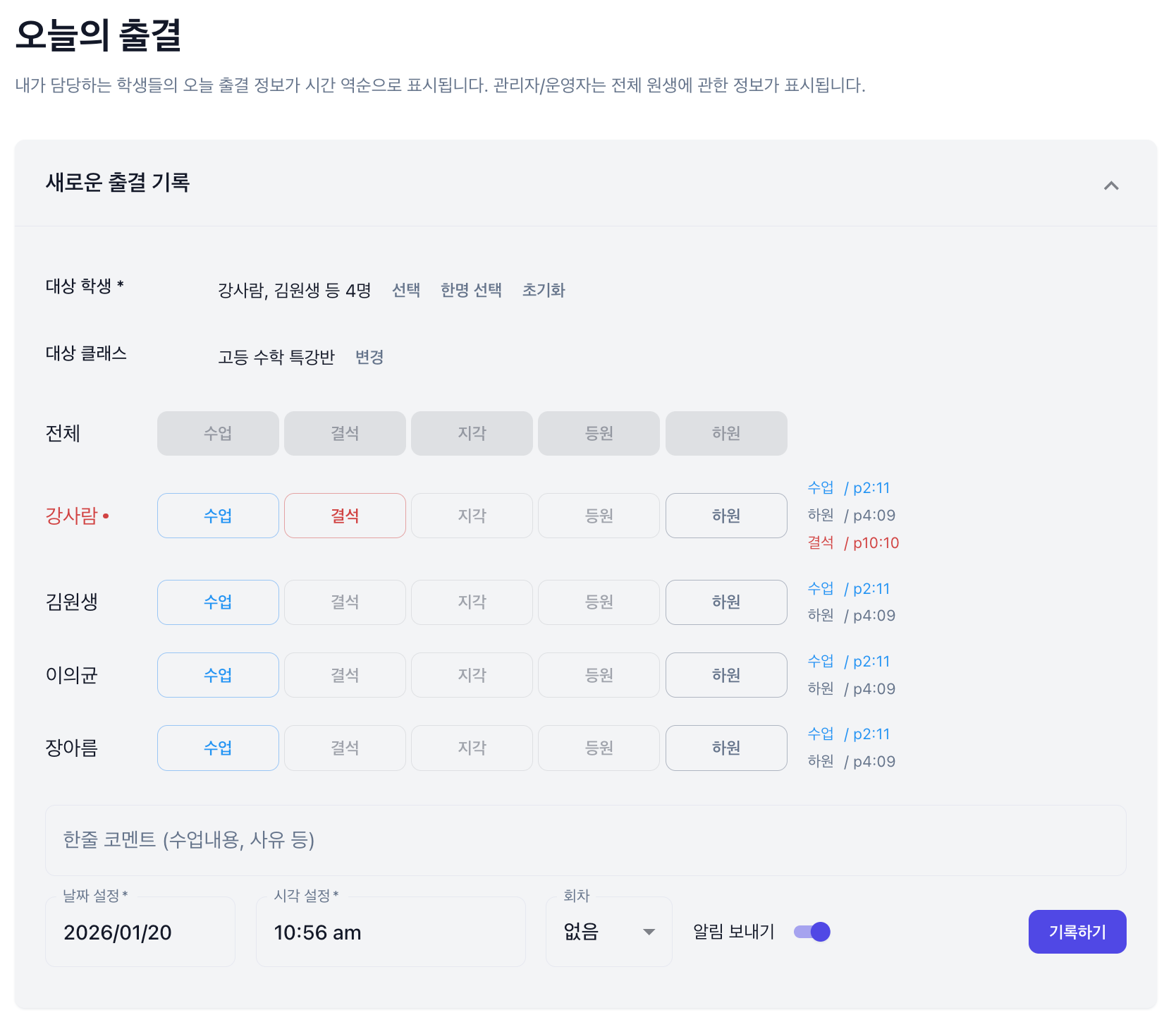This screenshot has height=1027, width=1176.
Task: Click 변경 to change 대상 클래스
Action: 369,357
